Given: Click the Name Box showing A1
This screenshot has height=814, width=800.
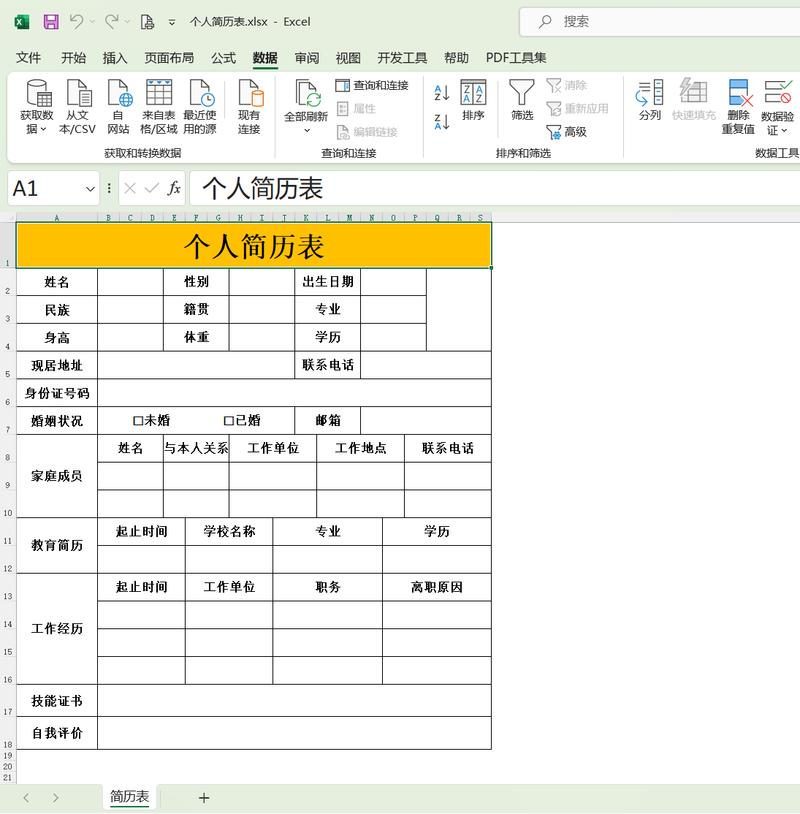Looking at the screenshot, I should click(x=45, y=188).
